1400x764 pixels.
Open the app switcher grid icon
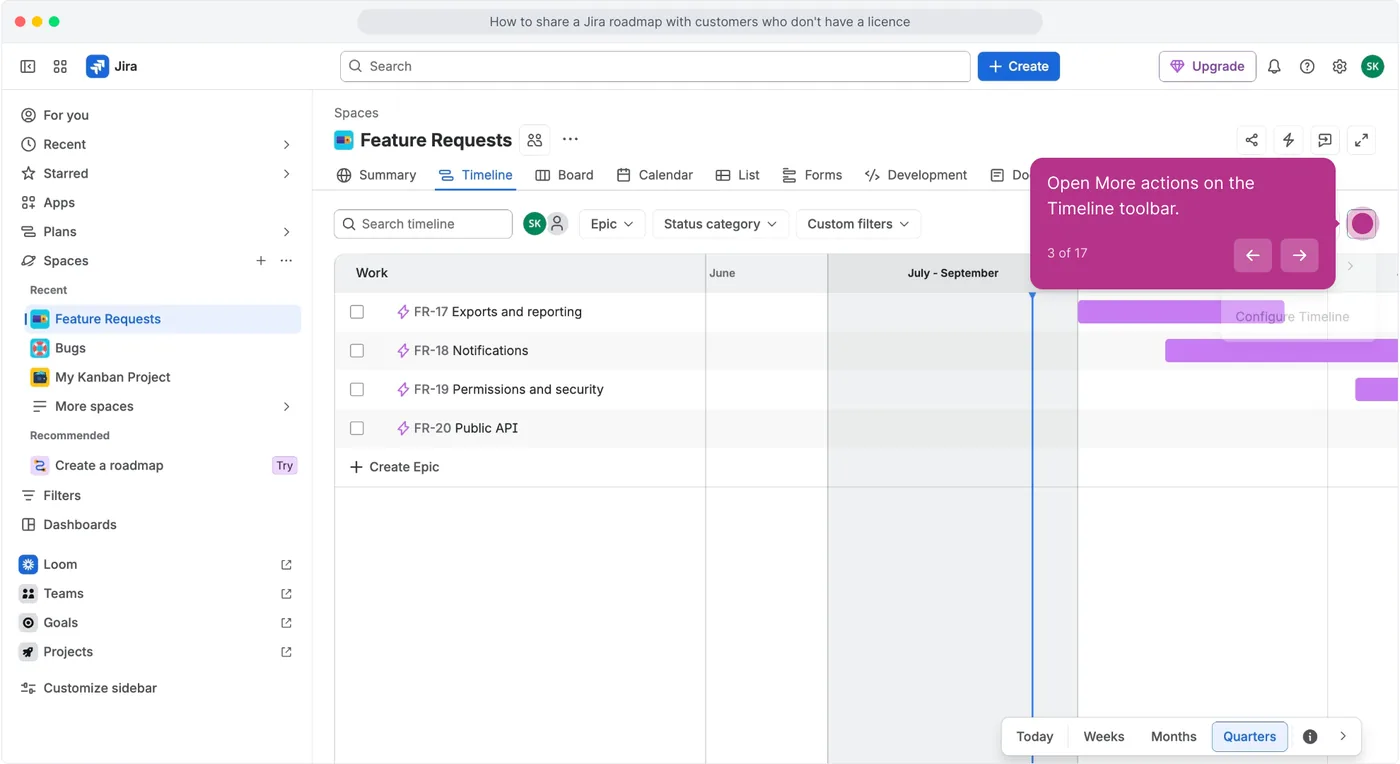tap(60, 66)
